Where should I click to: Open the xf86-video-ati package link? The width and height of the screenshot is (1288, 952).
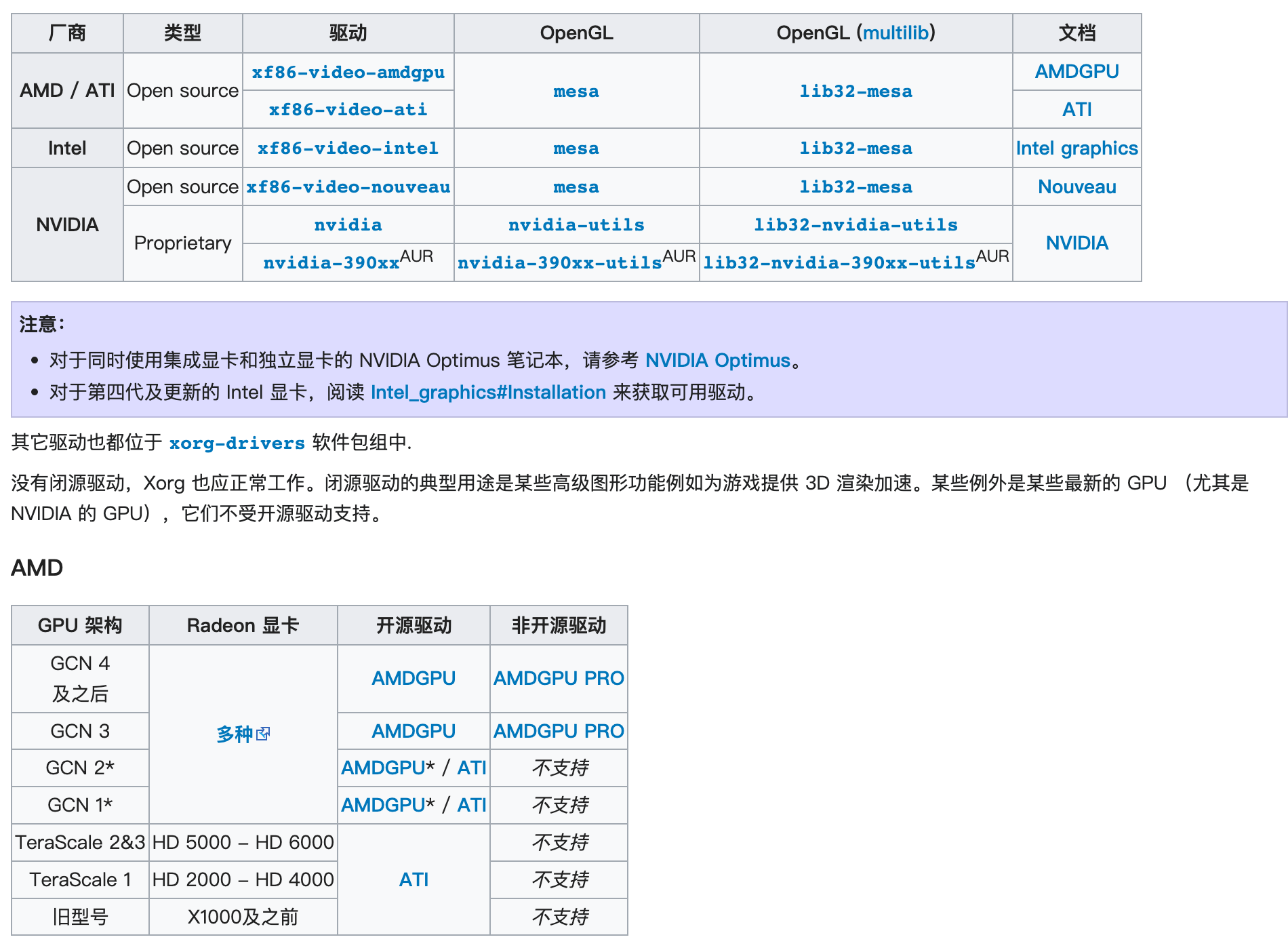click(x=348, y=109)
